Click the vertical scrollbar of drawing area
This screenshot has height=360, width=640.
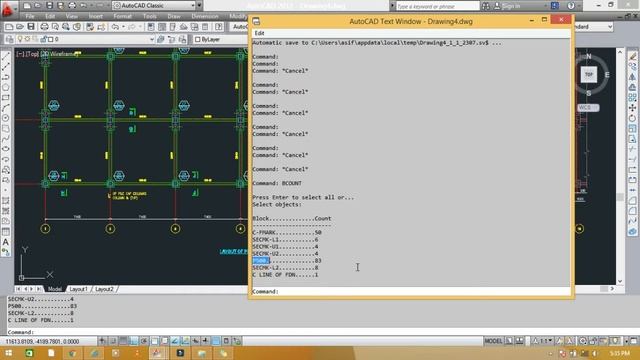coord(620,166)
